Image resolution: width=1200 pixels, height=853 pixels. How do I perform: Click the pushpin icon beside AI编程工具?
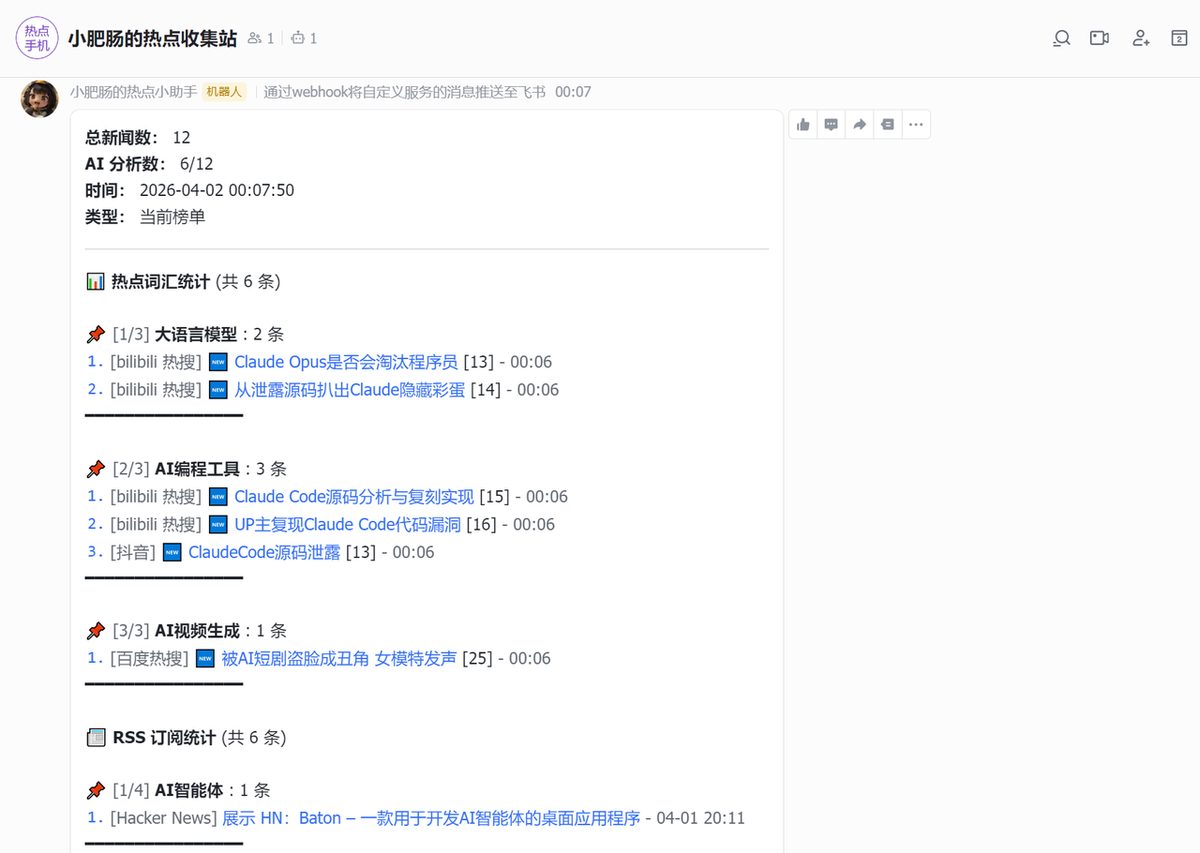coord(96,469)
